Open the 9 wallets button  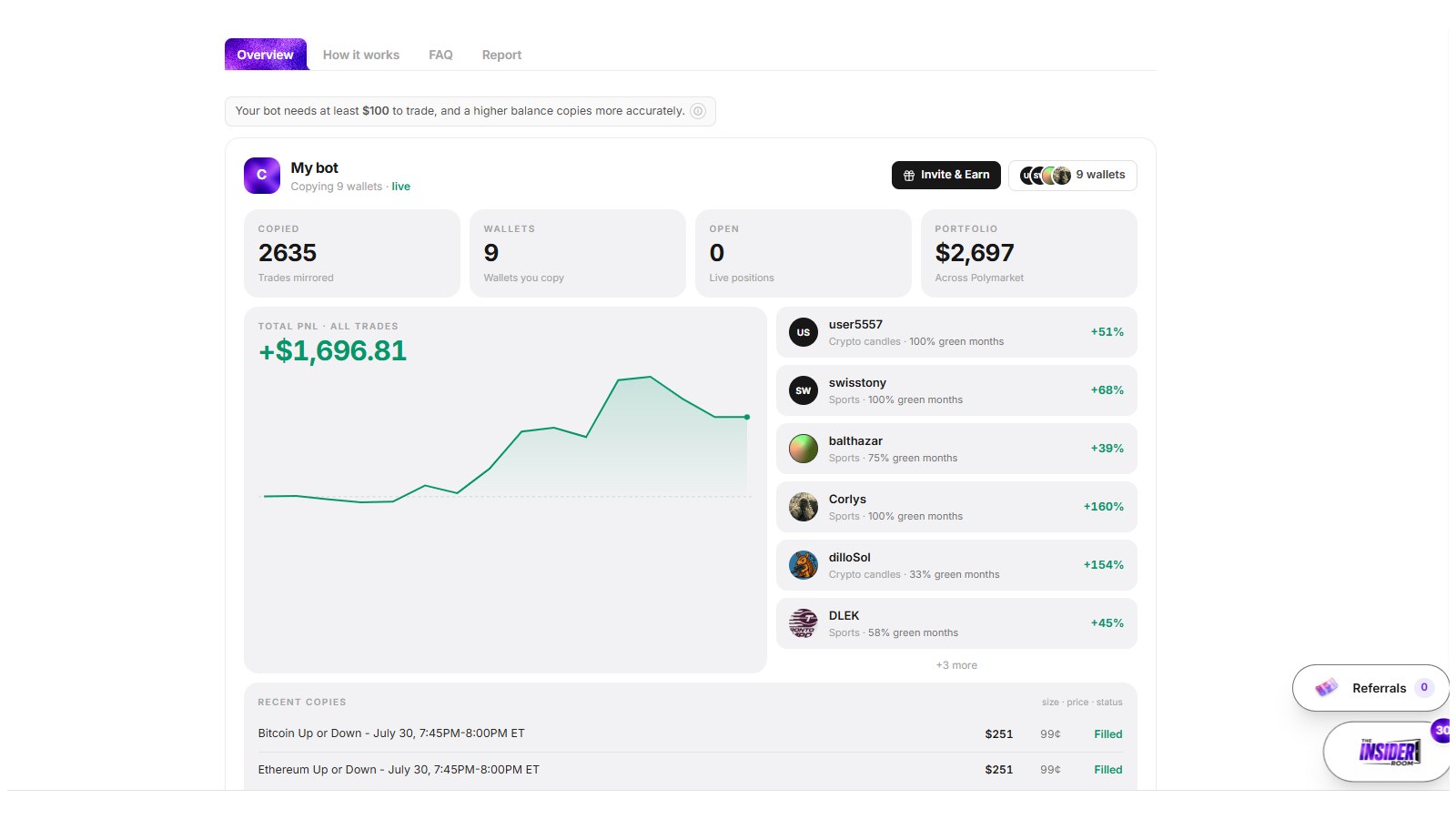[x=1073, y=175]
